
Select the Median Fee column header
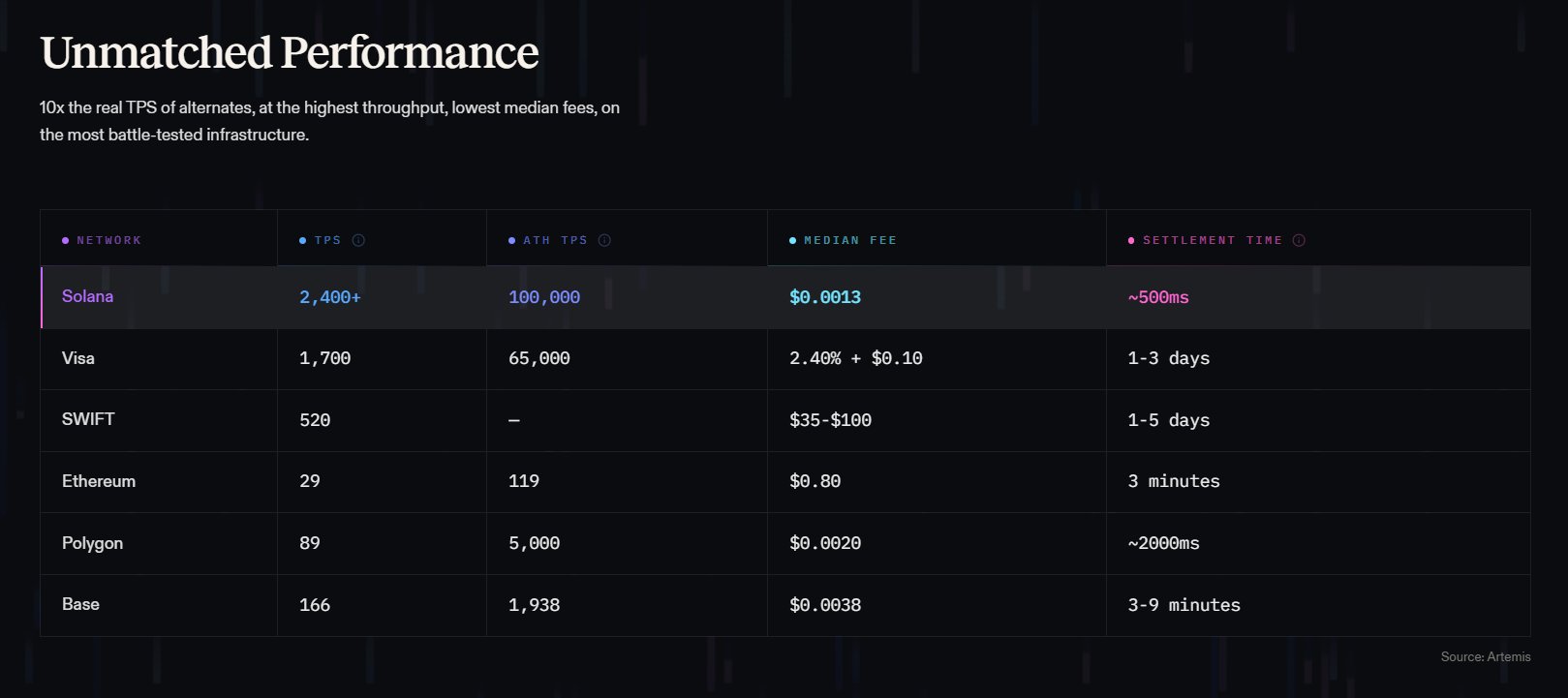point(849,240)
